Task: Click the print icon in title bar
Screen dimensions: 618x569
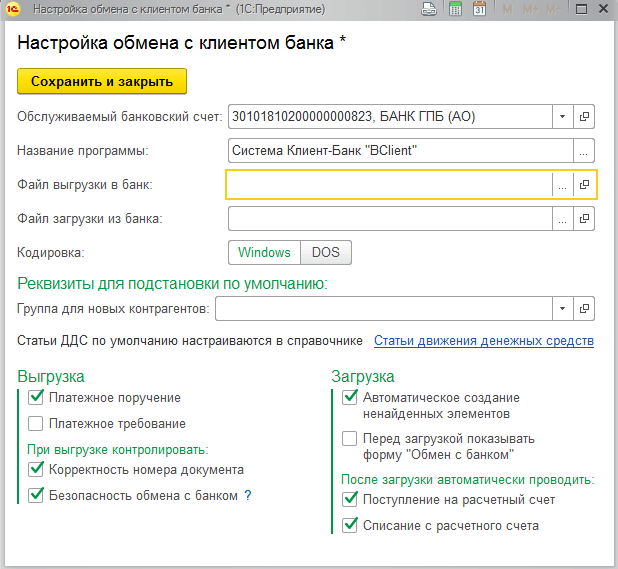Action: tap(429, 9)
